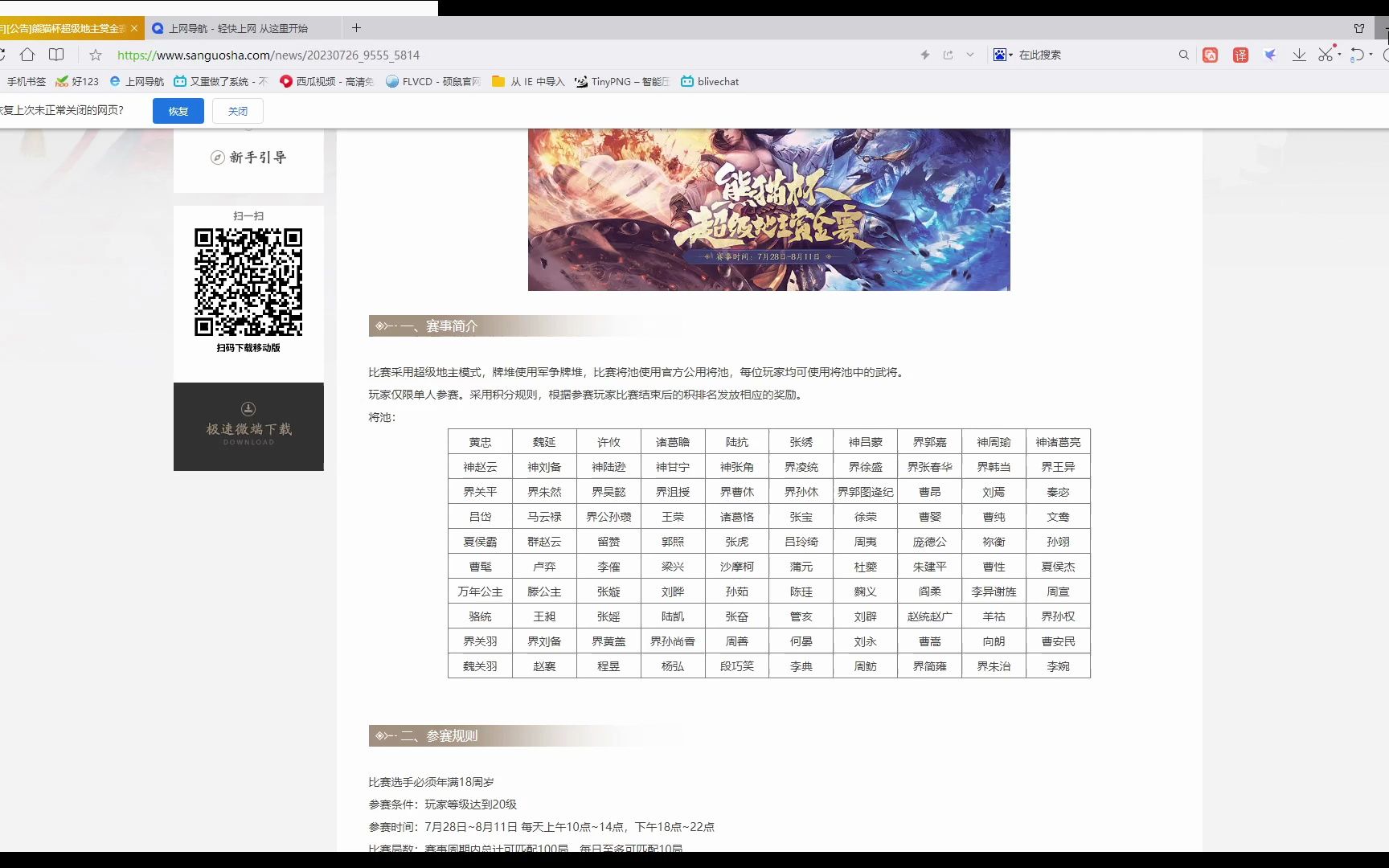Viewport: 1389px width, 868px height.
Task: Open a new tab with plus button
Action: 356,28
